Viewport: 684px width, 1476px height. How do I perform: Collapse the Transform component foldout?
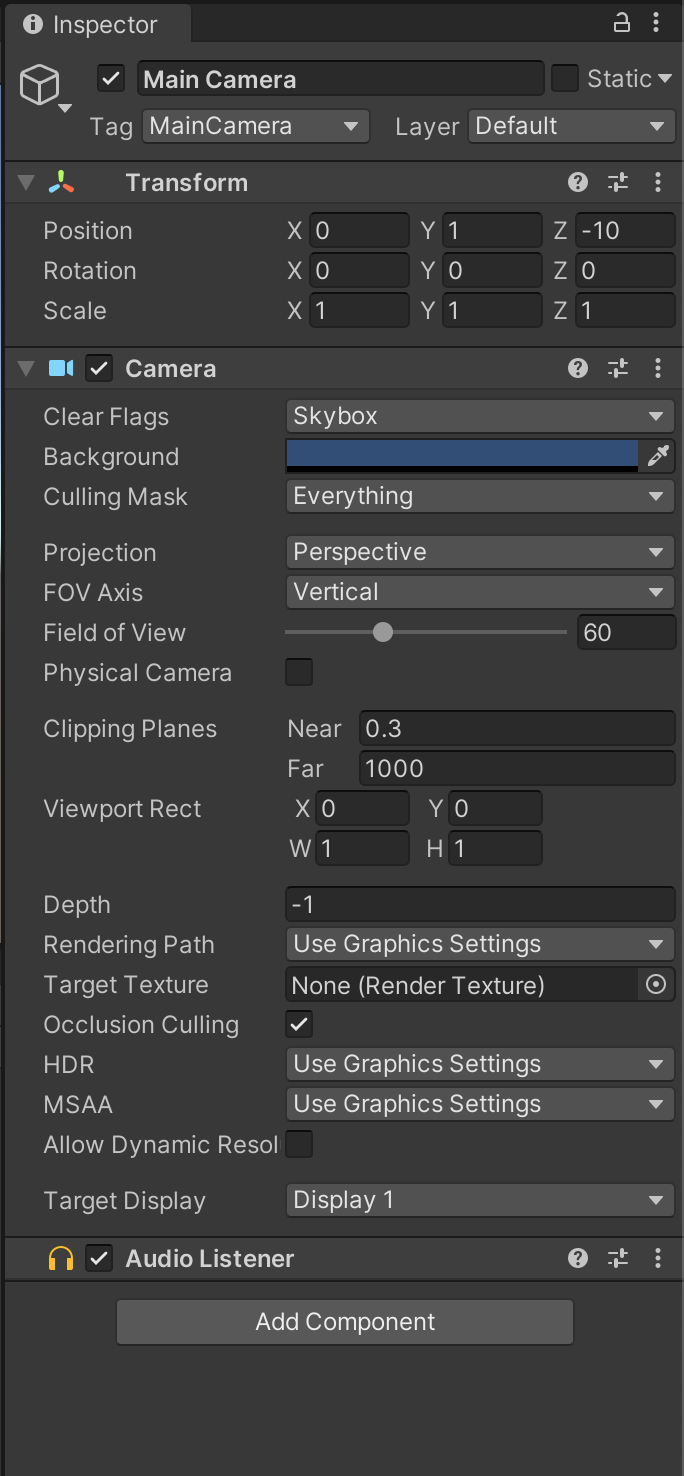pyautogui.click(x=26, y=182)
